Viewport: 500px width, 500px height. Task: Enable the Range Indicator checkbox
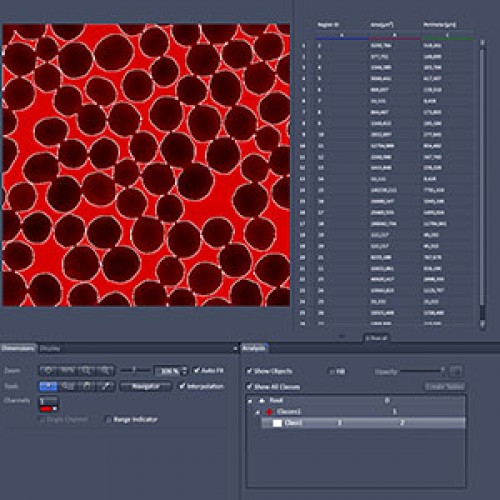[109, 419]
